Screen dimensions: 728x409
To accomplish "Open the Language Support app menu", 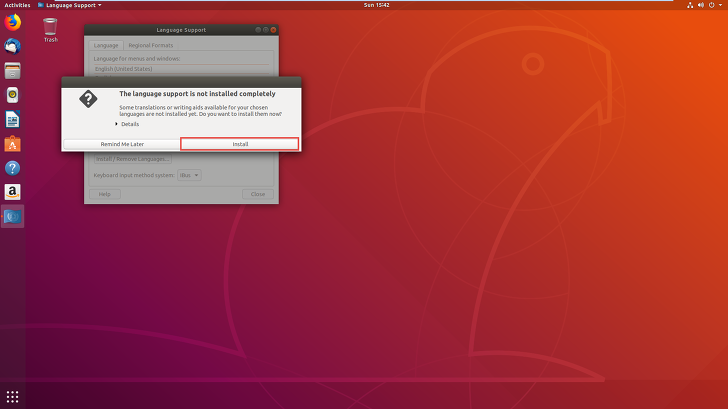I will point(70,5).
